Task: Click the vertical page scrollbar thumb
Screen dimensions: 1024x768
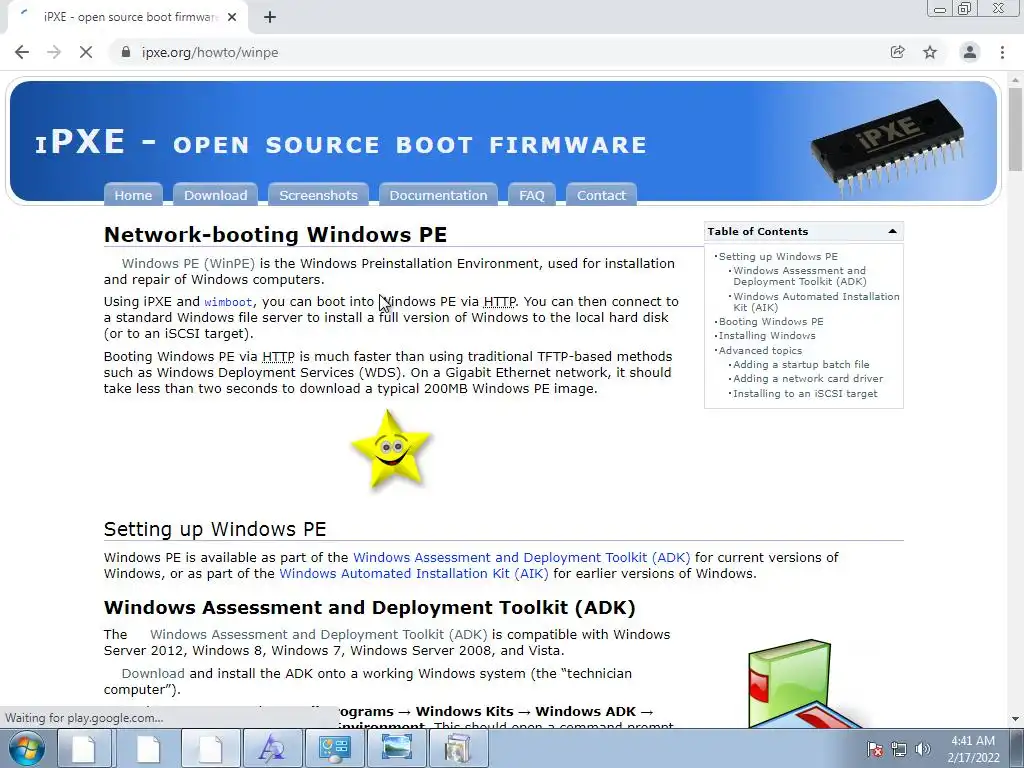Action: pos(1016,127)
